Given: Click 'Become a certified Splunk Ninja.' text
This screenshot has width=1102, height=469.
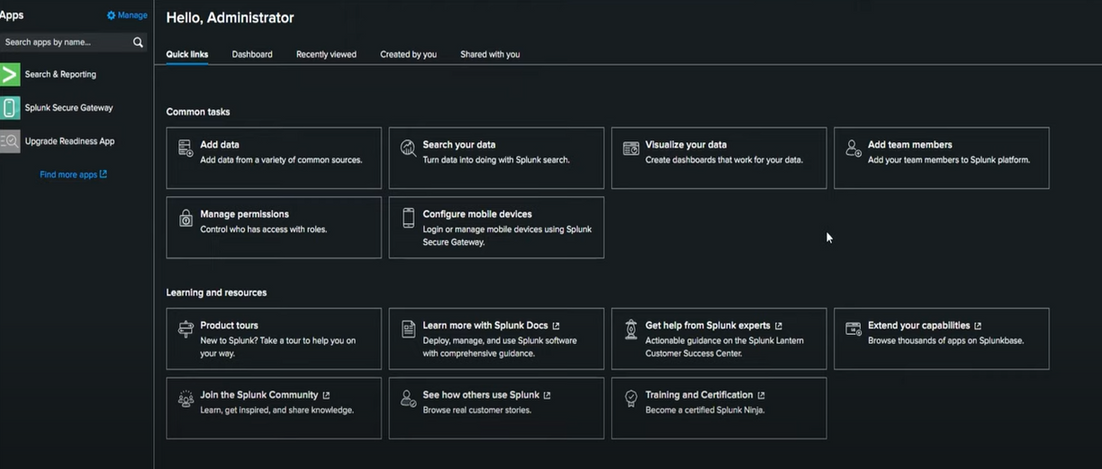Looking at the screenshot, I should [x=705, y=410].
